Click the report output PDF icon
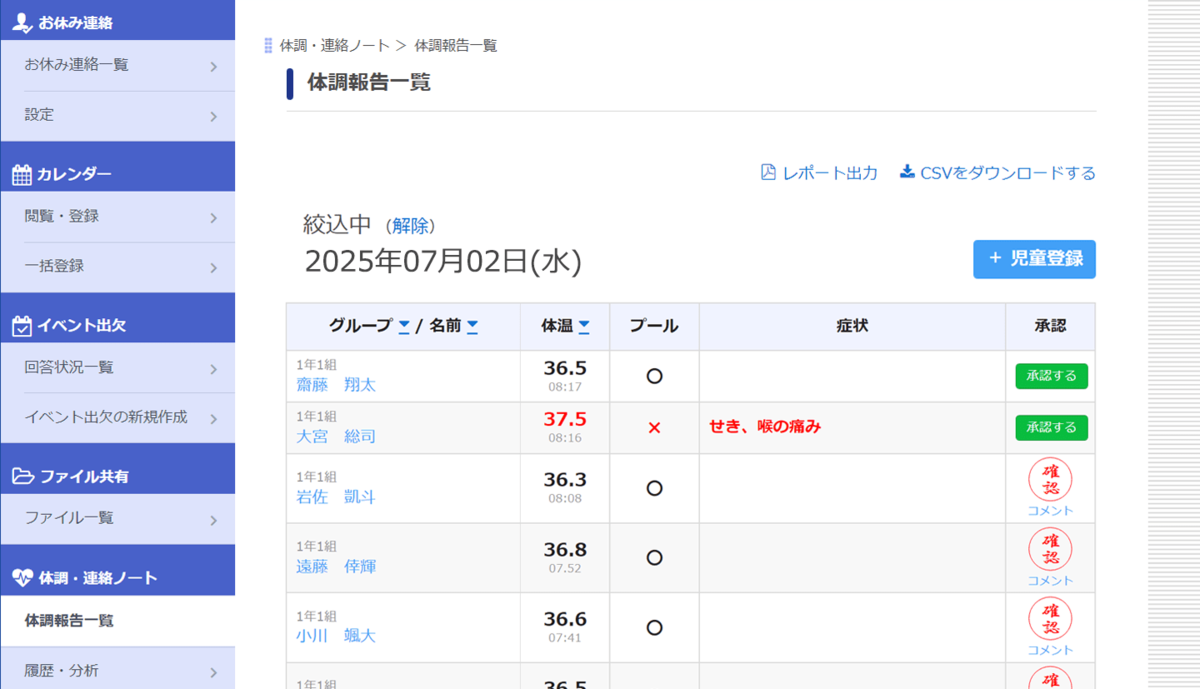 click(768, 172)
